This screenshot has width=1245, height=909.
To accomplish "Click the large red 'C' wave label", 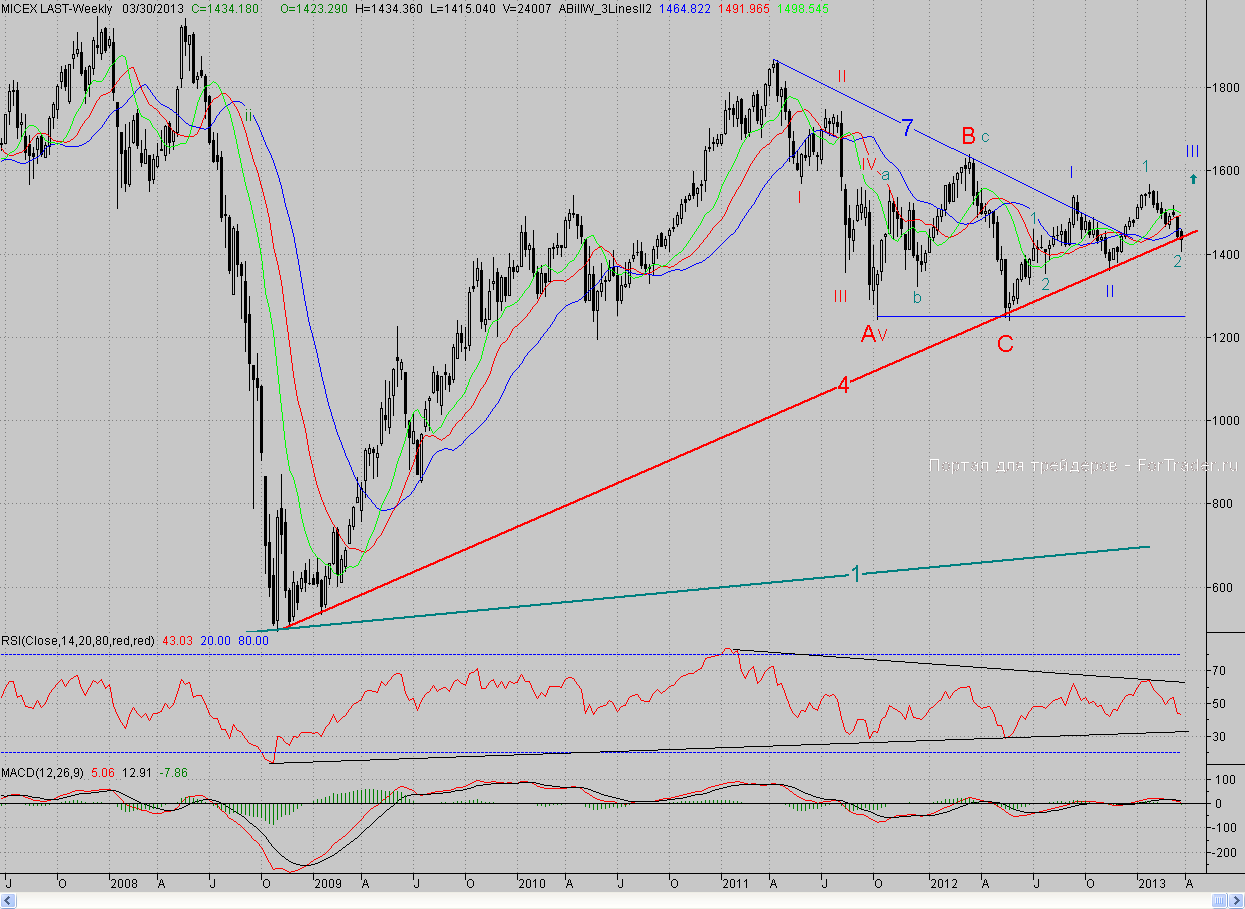I will click(1005, 344).
